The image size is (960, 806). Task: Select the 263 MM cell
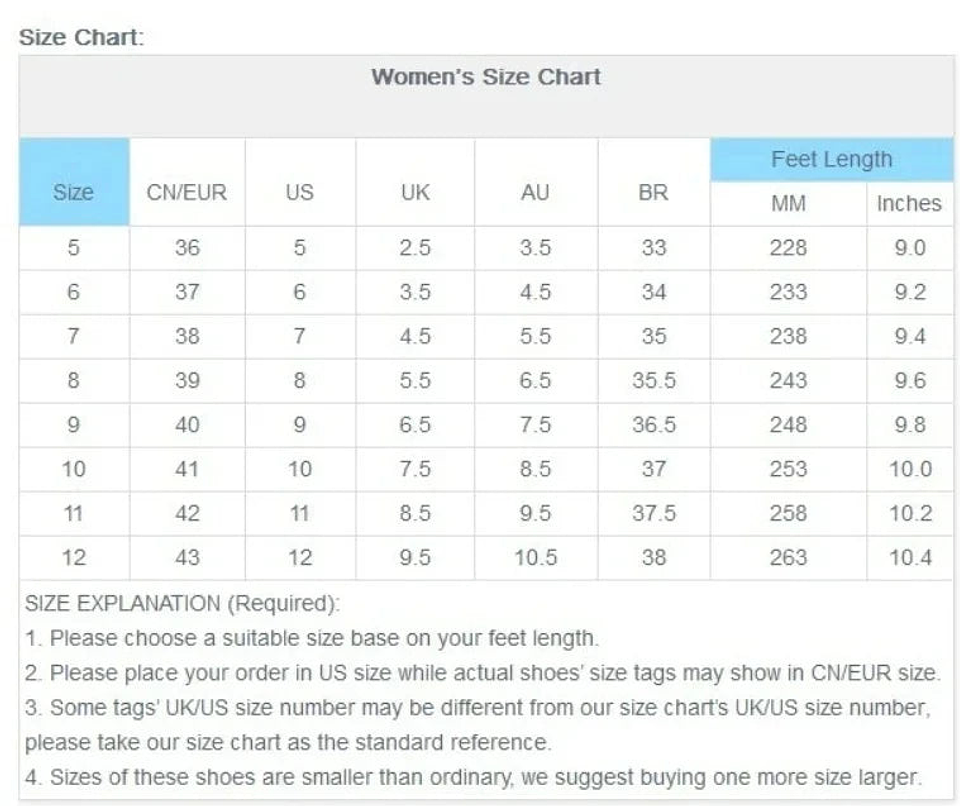click(x=788, y=557)
